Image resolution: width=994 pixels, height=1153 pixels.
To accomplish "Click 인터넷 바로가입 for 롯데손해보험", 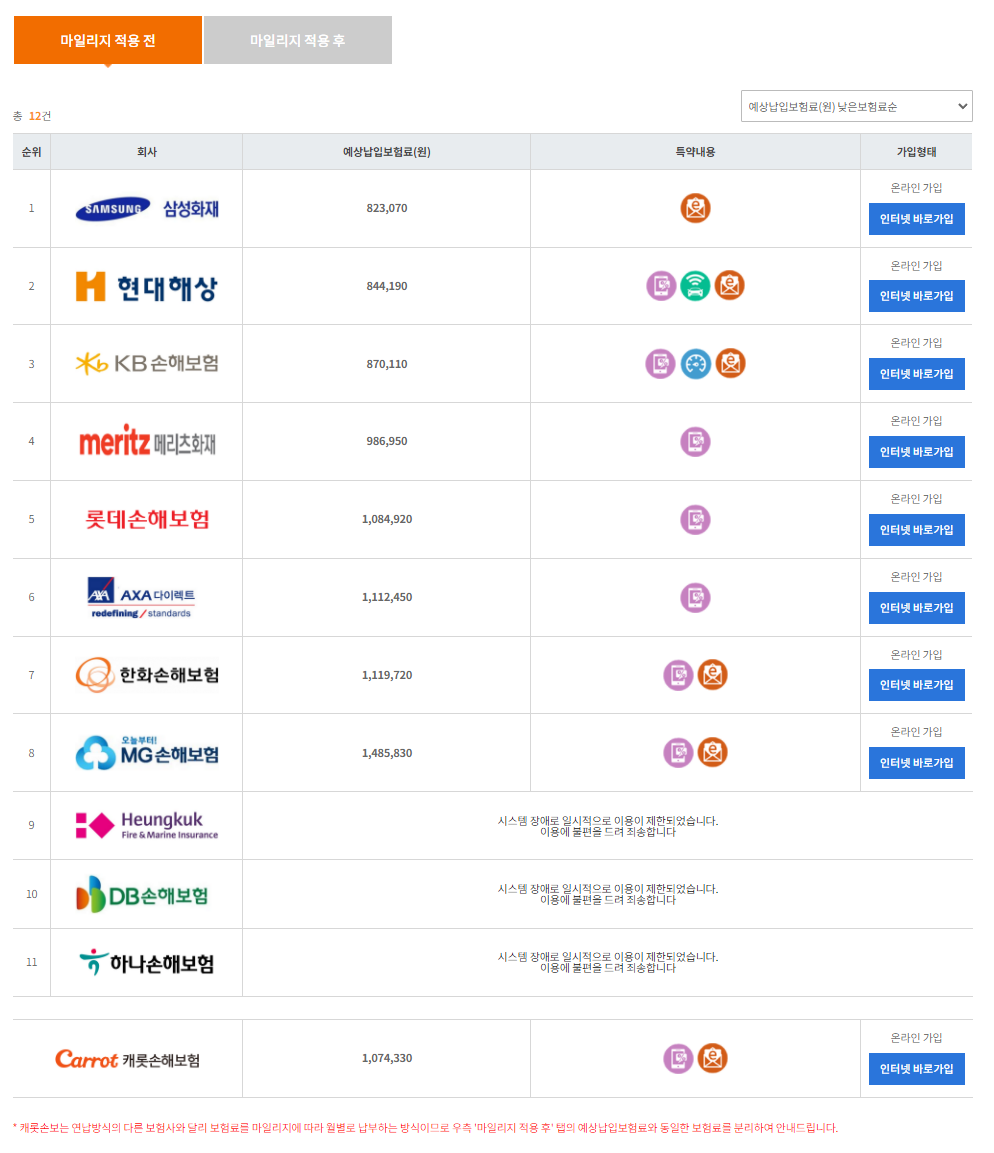I will tap(917, 530).
